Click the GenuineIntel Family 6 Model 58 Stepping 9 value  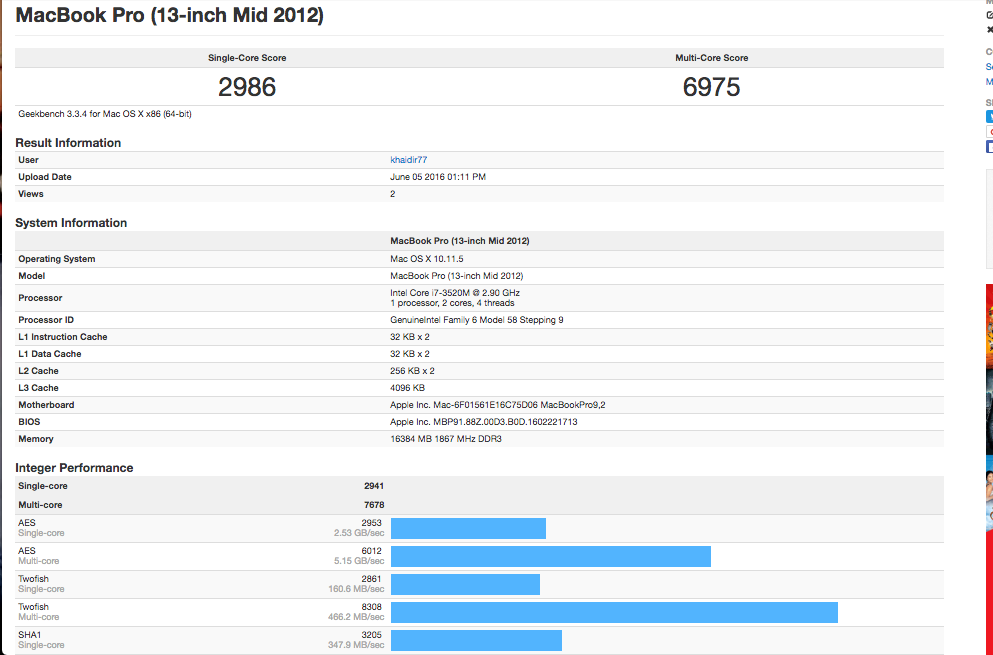(x=477, y=320)
